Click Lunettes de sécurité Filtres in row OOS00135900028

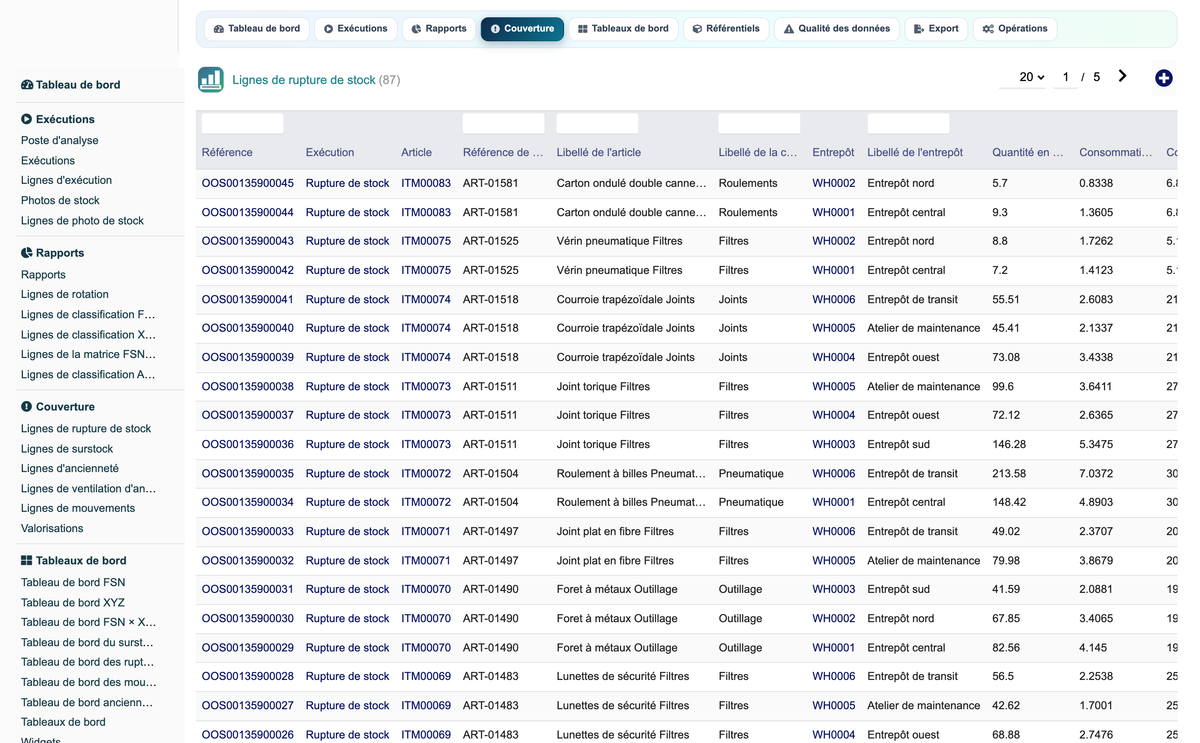click(623, 676)
